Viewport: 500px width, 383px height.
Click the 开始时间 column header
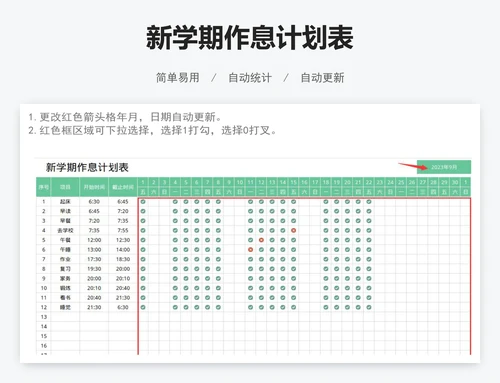[x=94, y=187]
